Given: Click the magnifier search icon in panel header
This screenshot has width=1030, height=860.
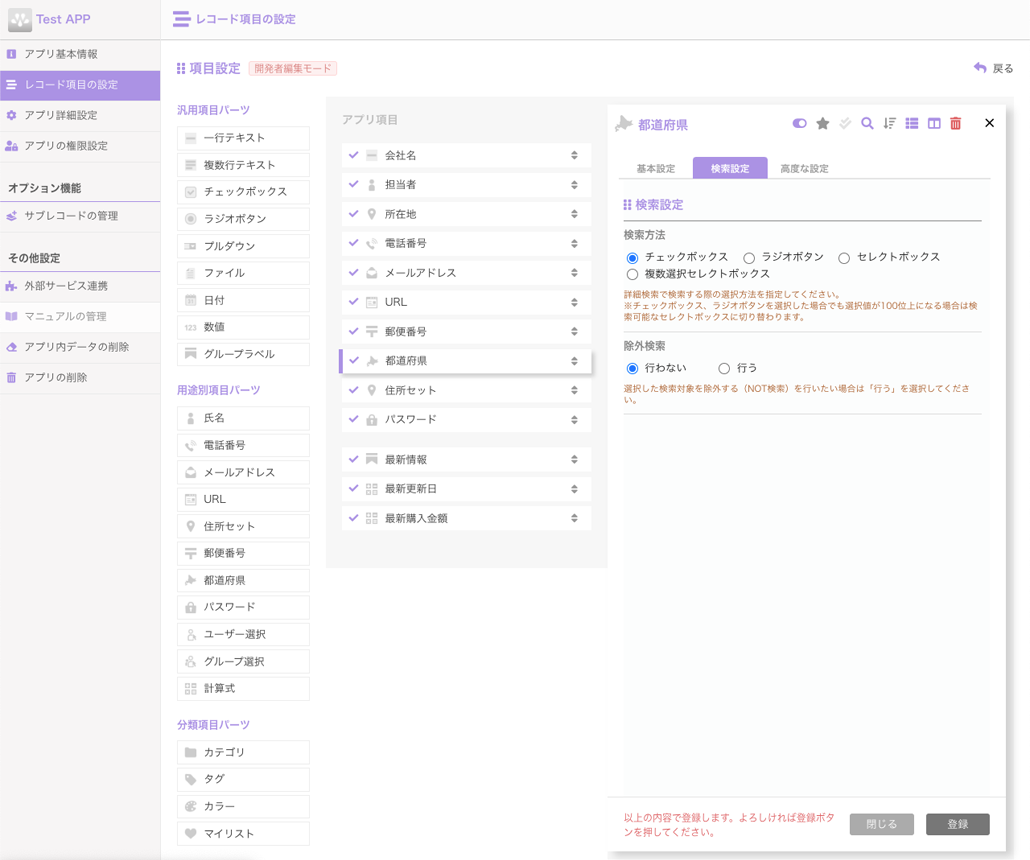Looking at the screenshot, I should click(x=867, y=124).
